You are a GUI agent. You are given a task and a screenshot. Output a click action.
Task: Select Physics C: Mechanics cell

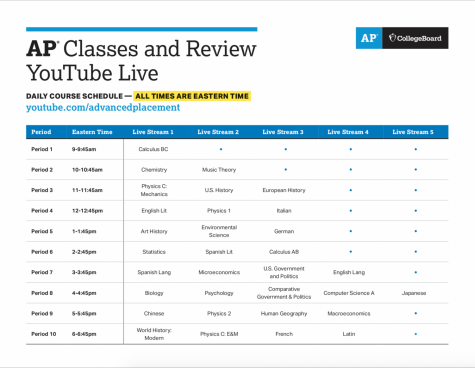tap(154, 190)
